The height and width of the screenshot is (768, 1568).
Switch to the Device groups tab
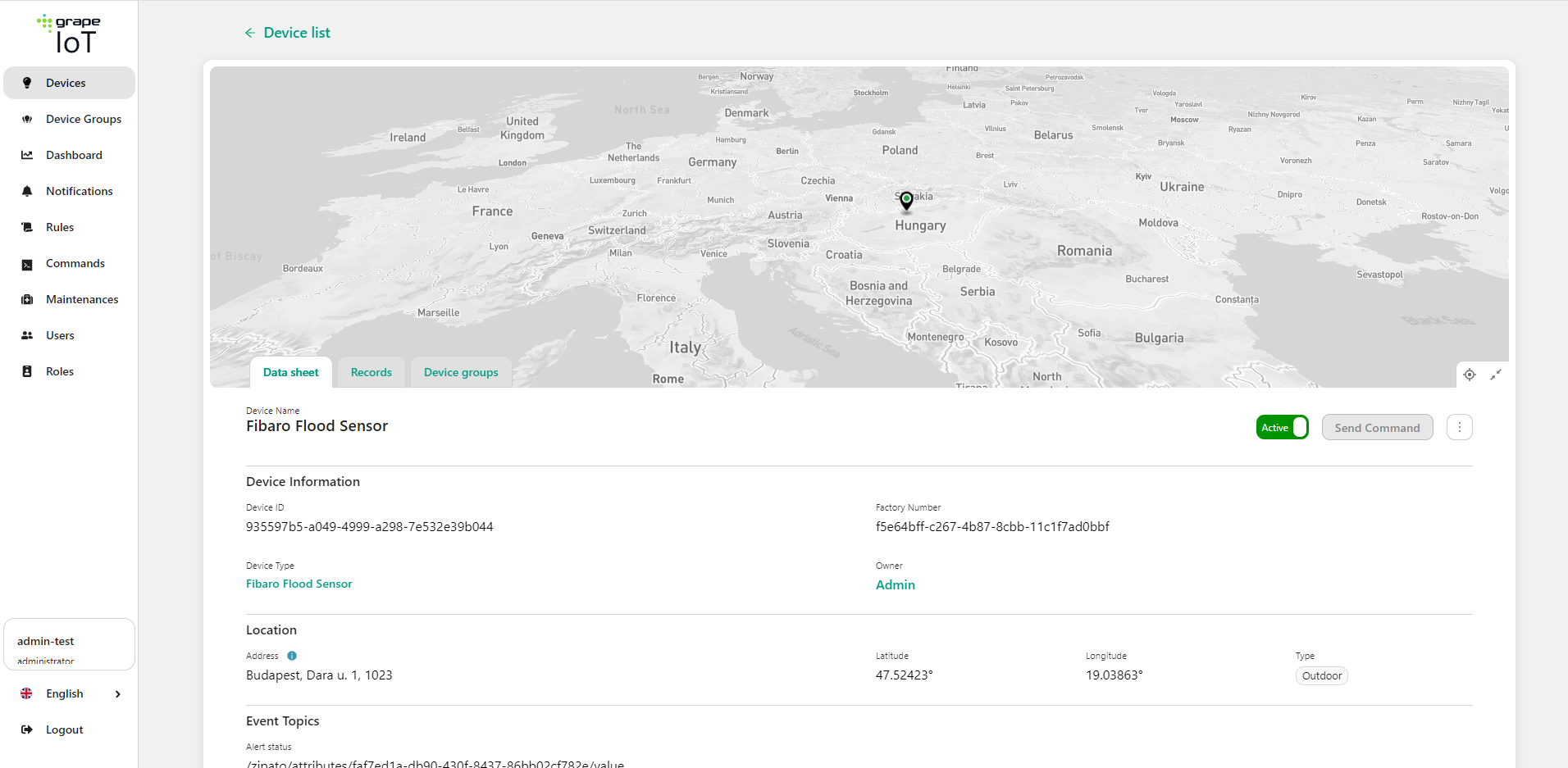click(x=461, y=372)
